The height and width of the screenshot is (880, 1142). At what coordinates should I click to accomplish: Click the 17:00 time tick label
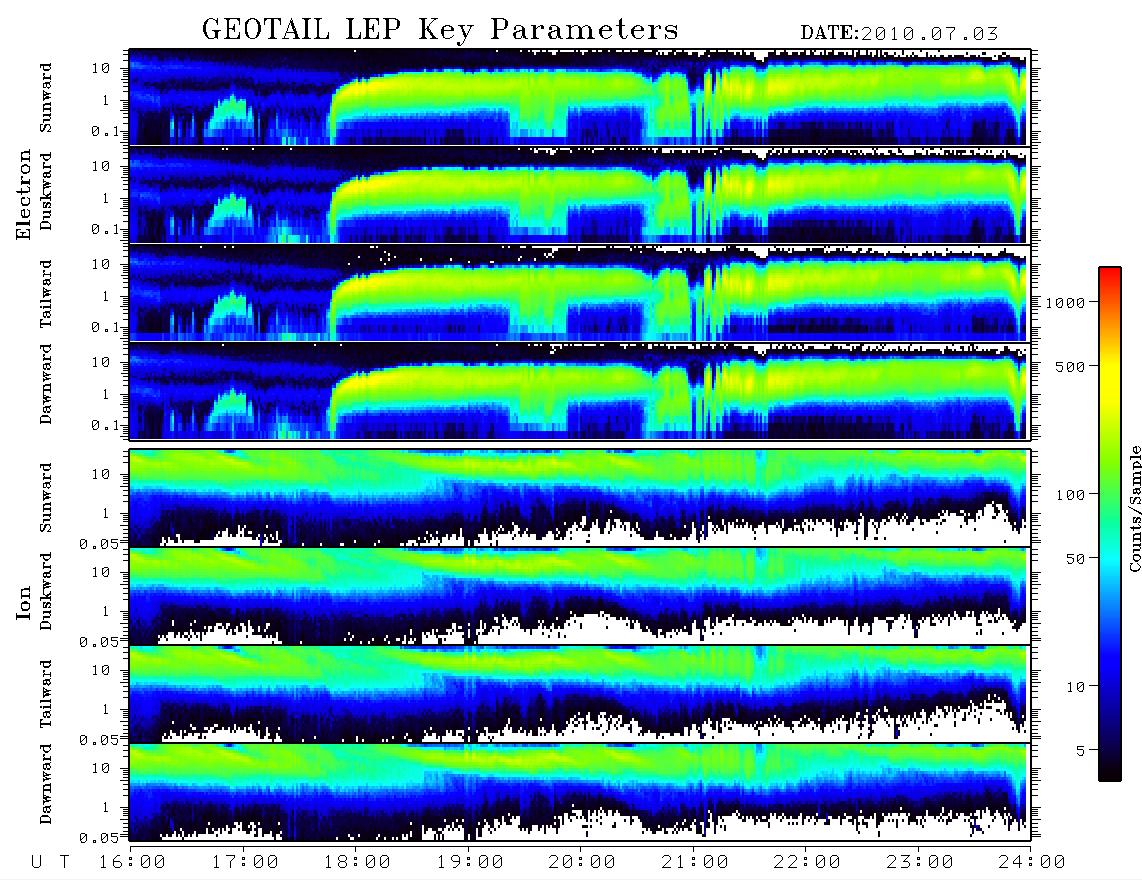point(245,862)
